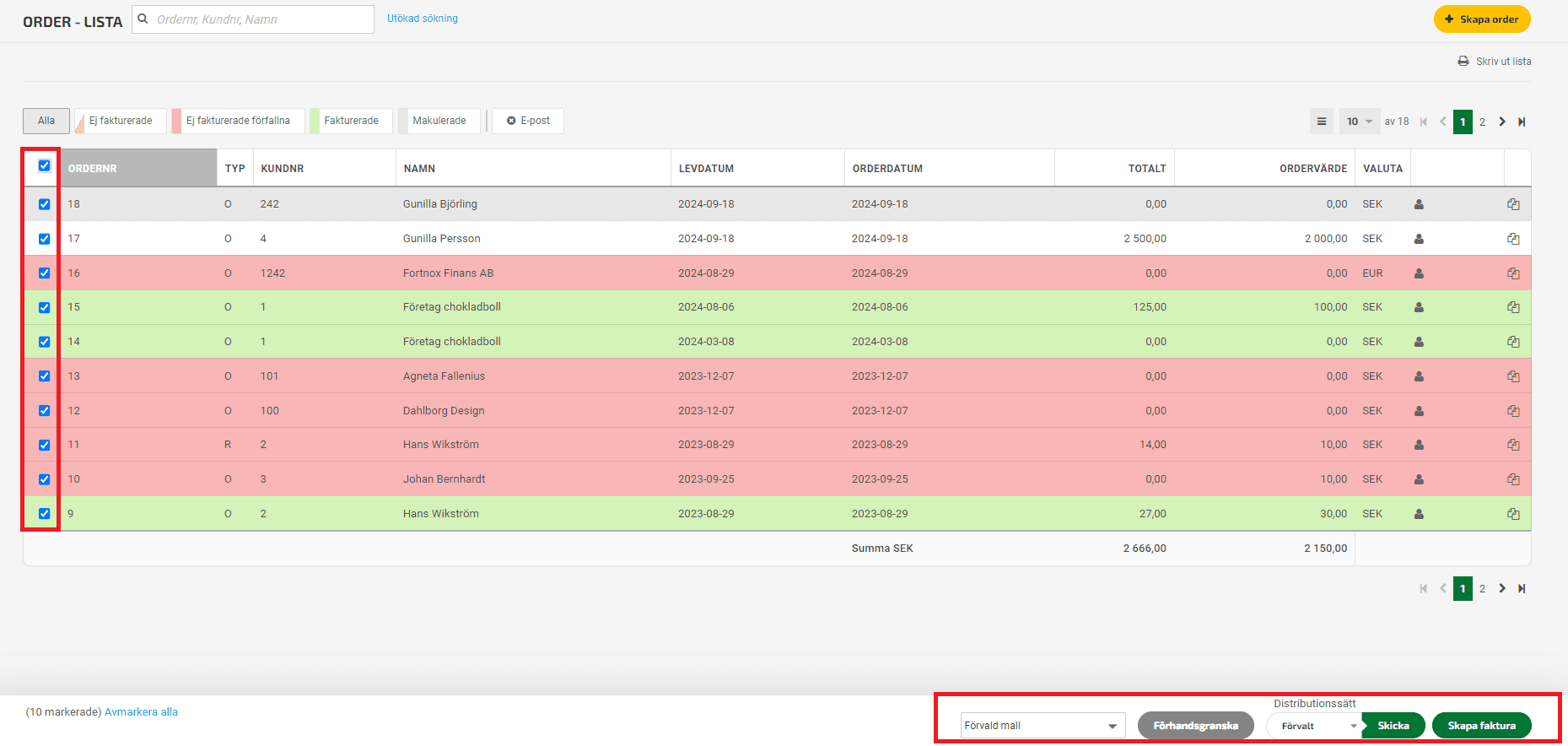Copy order 16 using copy icon

[x=1513, y=273]
